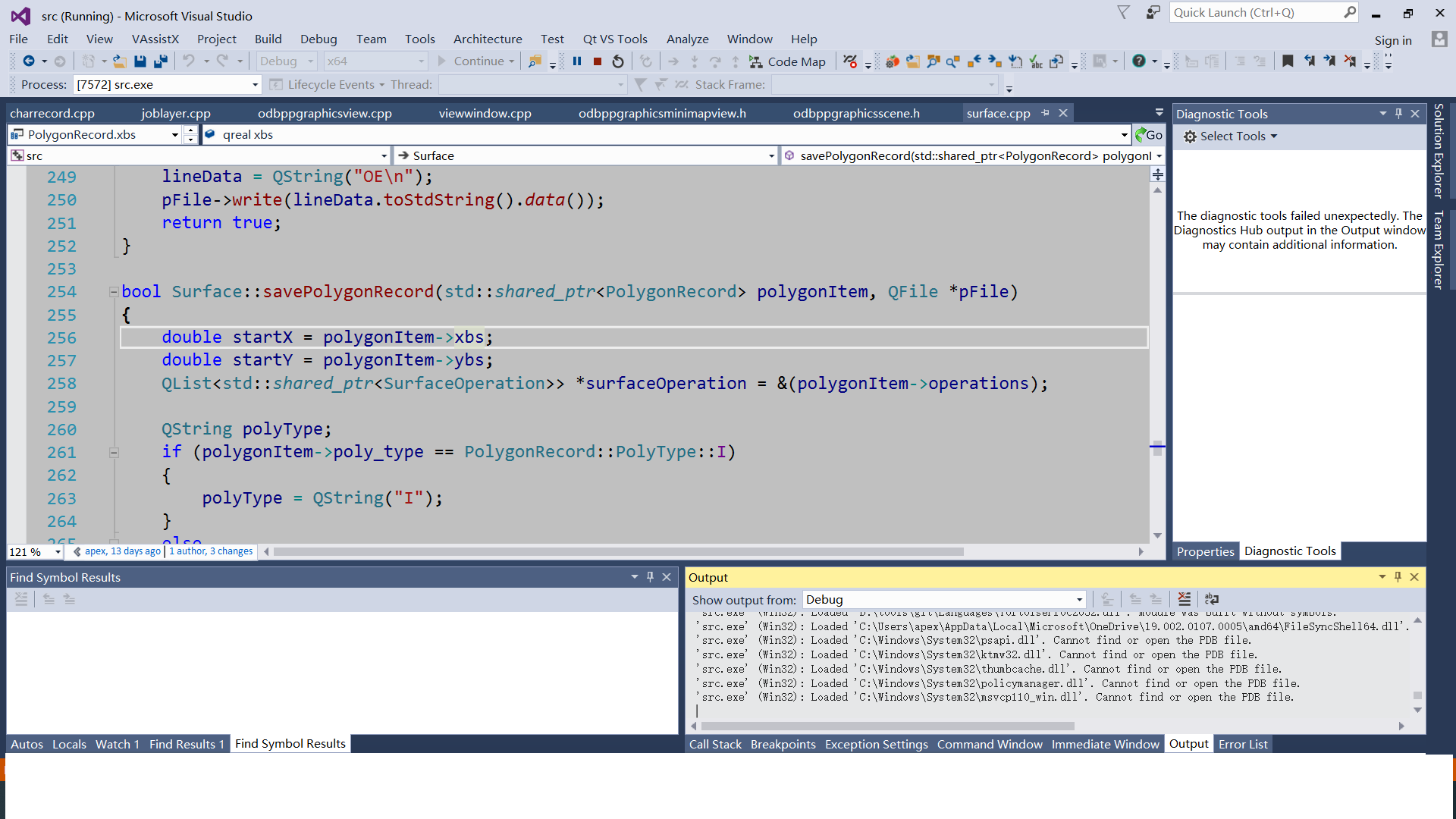Switch to the Error List tab
This screenshot has width=1456, height=819.
point(1242,744)
